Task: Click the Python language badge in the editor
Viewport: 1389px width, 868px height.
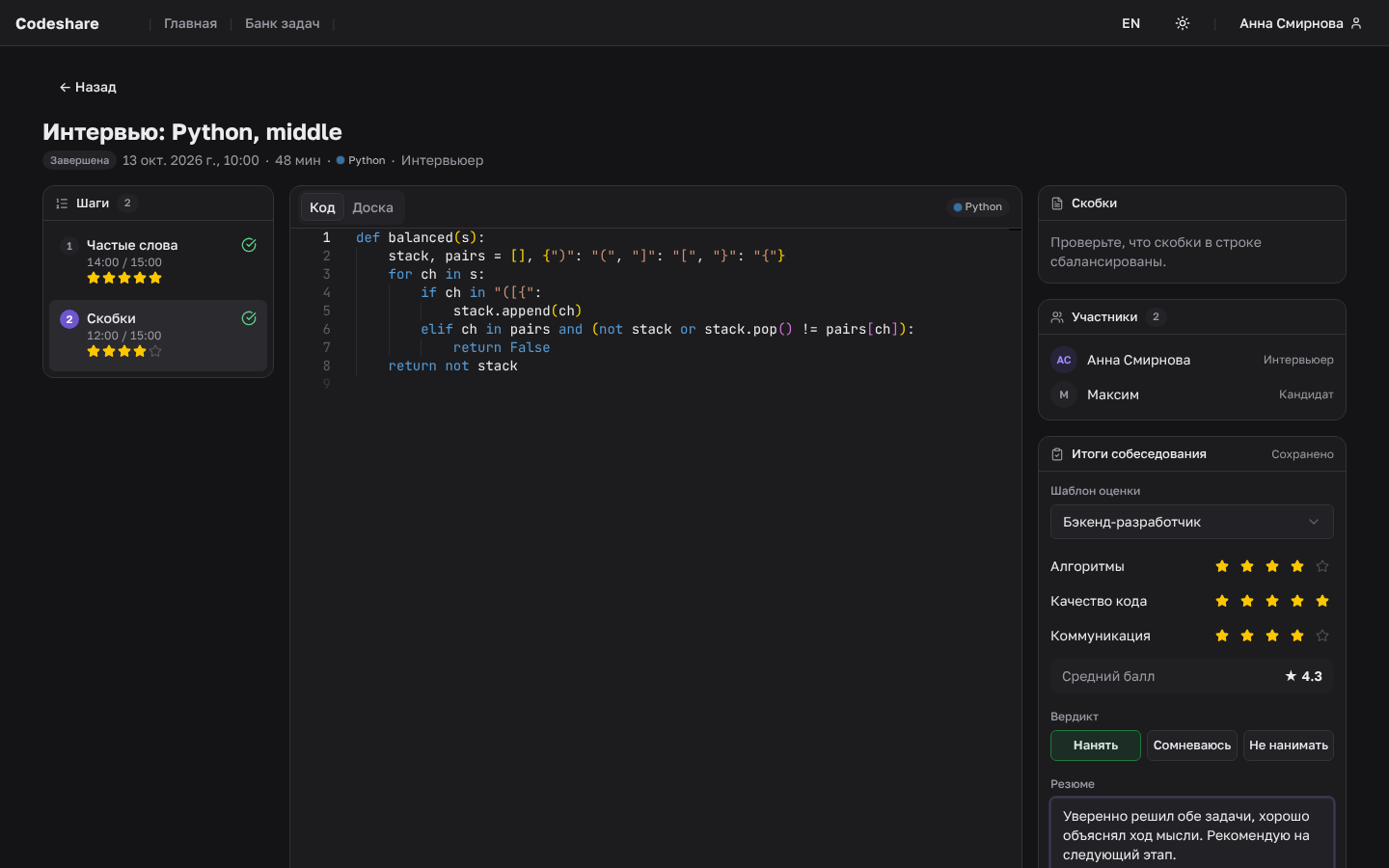Action: (x=978, y=206)
